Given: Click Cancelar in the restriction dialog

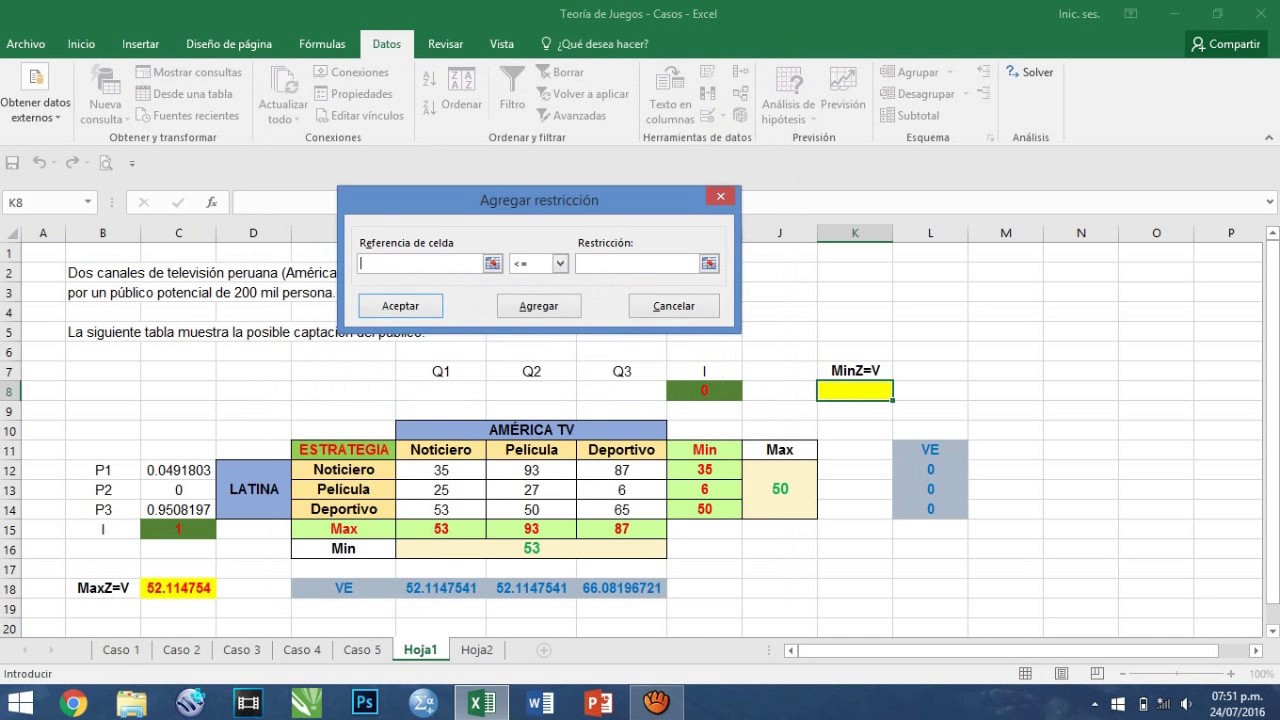Looking at the screenshot, I should (x=674, y=306).
